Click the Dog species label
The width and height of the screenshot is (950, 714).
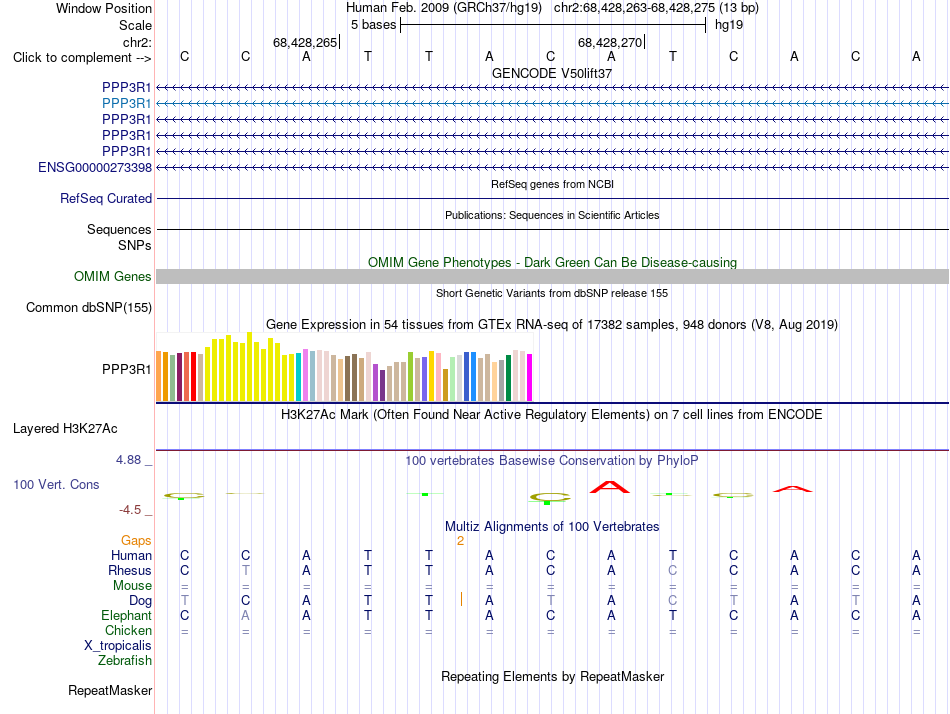[x=140, y=601]
